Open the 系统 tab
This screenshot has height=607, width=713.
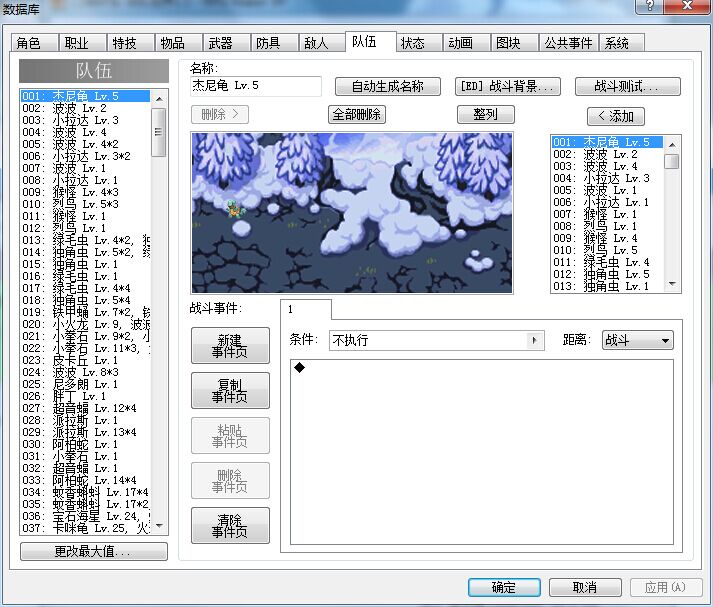tap(622, 43)
